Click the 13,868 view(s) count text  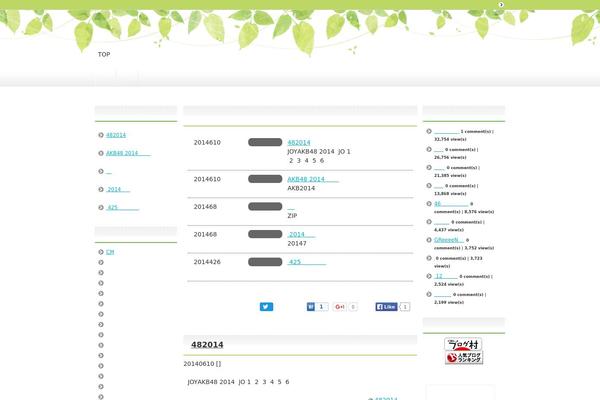(x=450, y=194)
